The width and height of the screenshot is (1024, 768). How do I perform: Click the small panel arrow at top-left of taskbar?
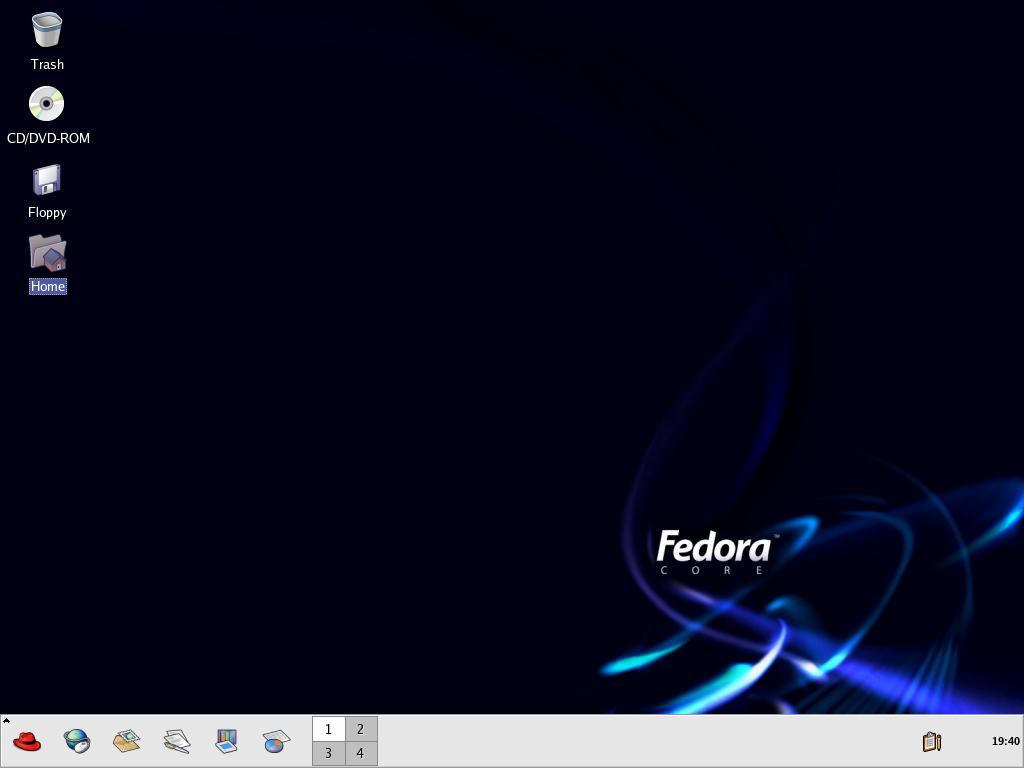6,720
